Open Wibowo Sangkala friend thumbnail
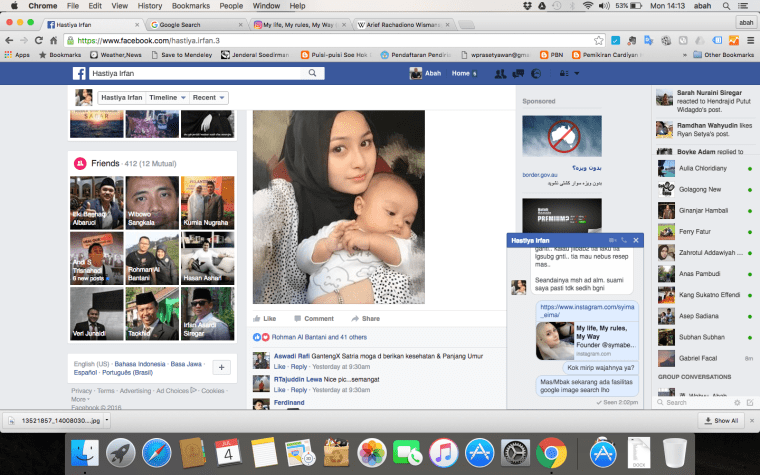Image resolution: width=760 pixels, height=475 pixels. (152, 203)
